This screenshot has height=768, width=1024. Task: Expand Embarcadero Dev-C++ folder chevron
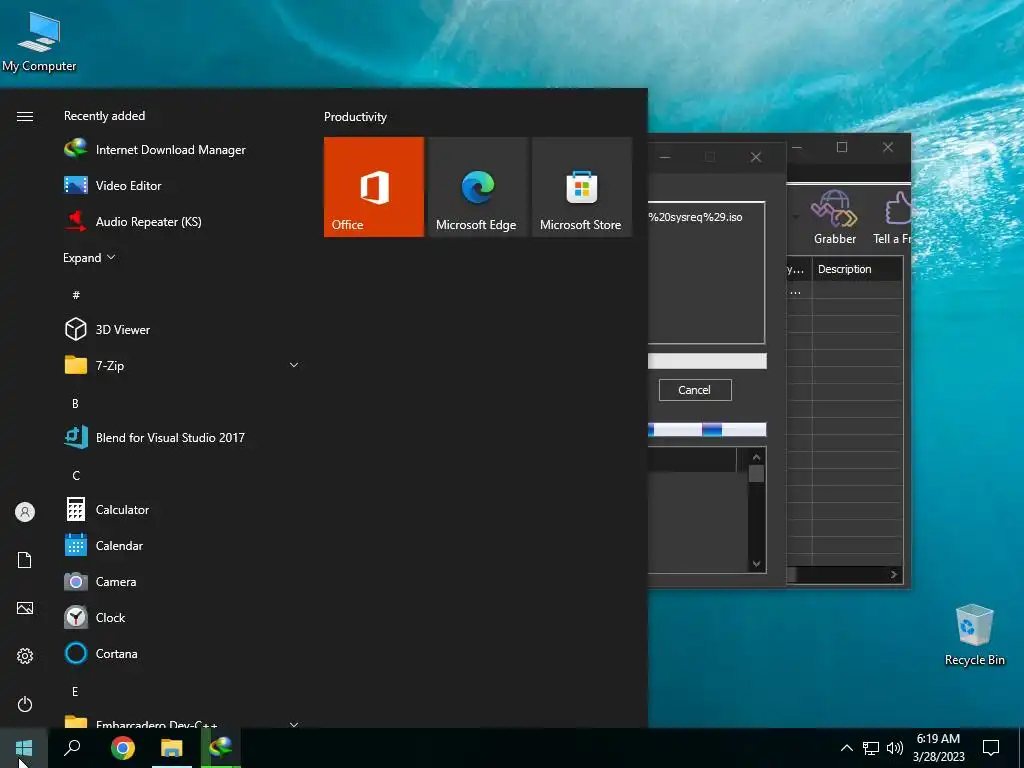click(294, 724)
